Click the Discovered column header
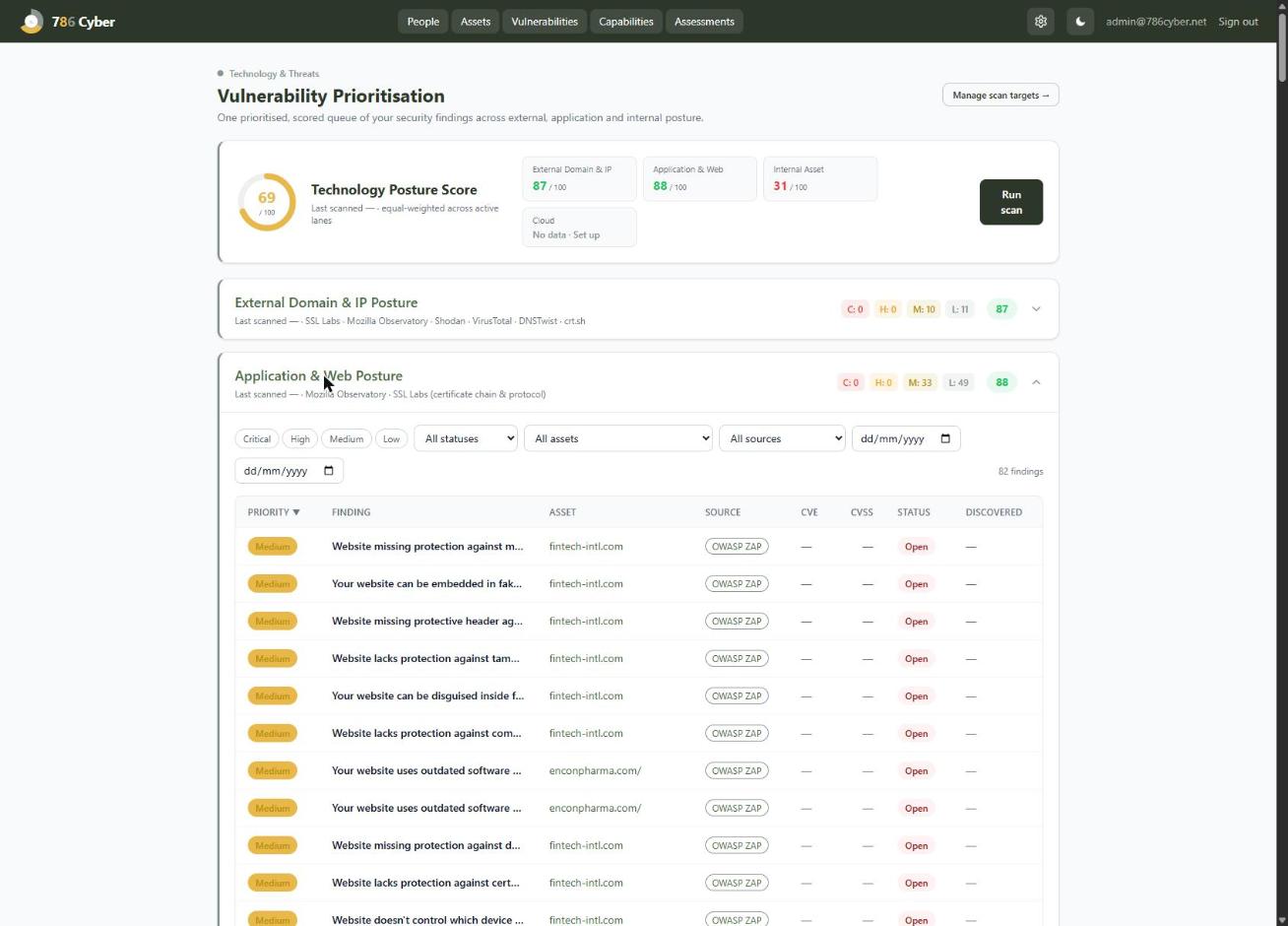The image size is (1288, 926). (x=994, y=512)
